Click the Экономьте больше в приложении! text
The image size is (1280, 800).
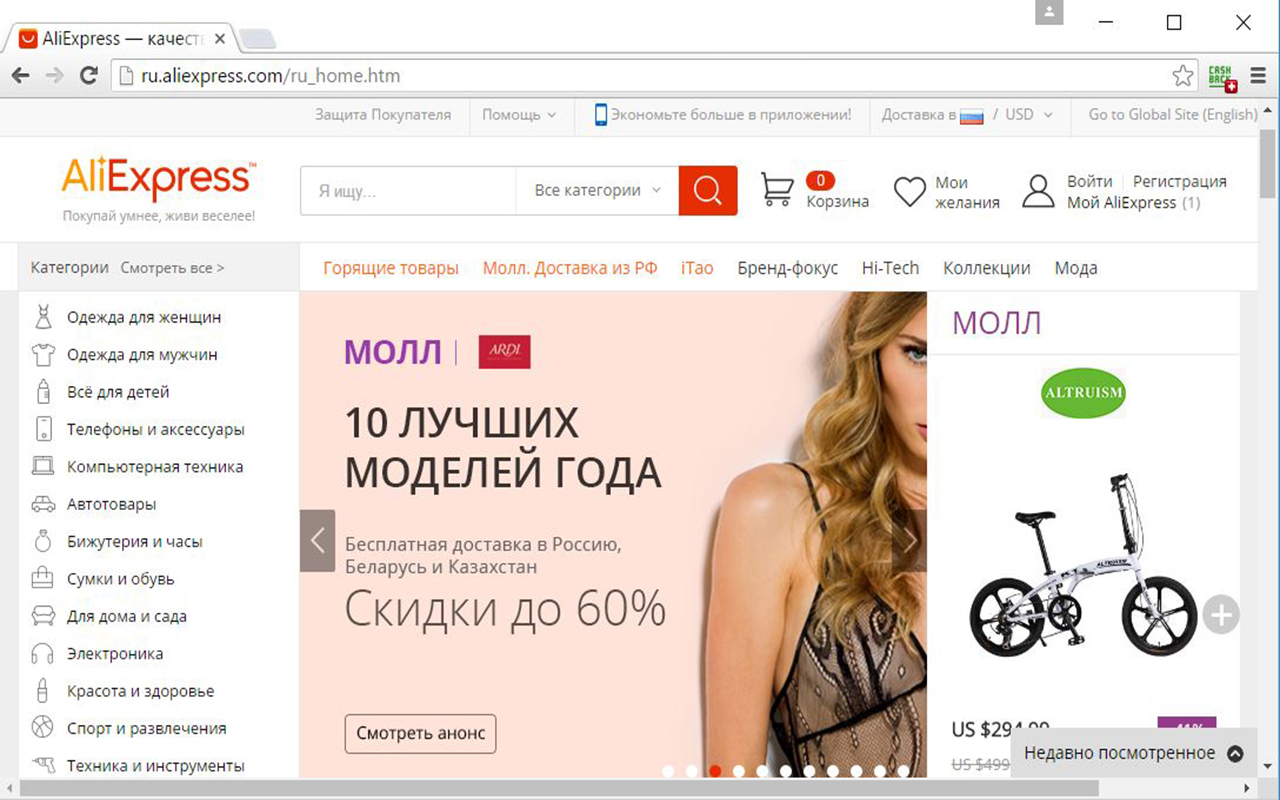pos(731,115)
